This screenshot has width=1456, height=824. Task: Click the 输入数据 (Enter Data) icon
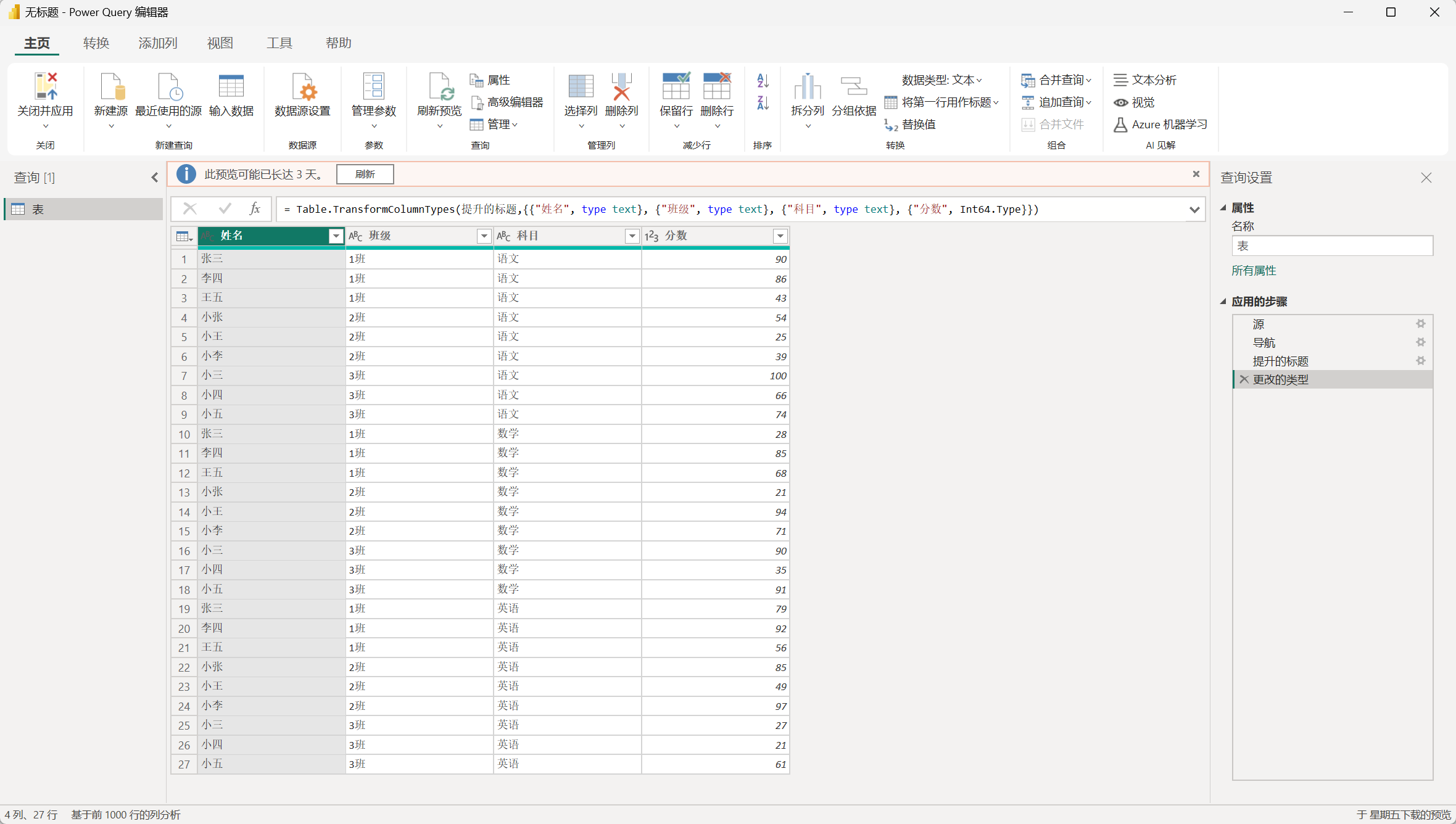click(x=231, y=87)
